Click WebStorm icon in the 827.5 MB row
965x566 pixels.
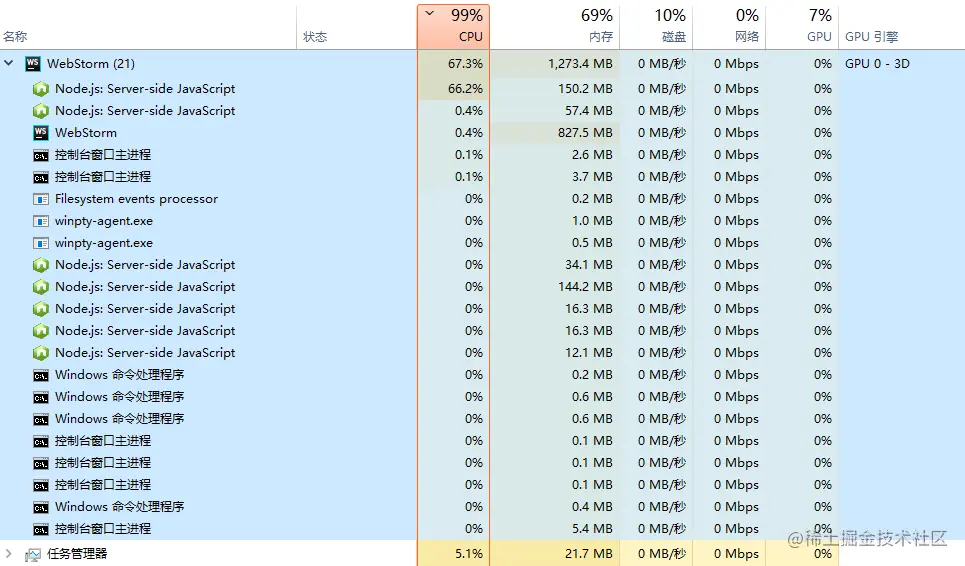(41, 132)
